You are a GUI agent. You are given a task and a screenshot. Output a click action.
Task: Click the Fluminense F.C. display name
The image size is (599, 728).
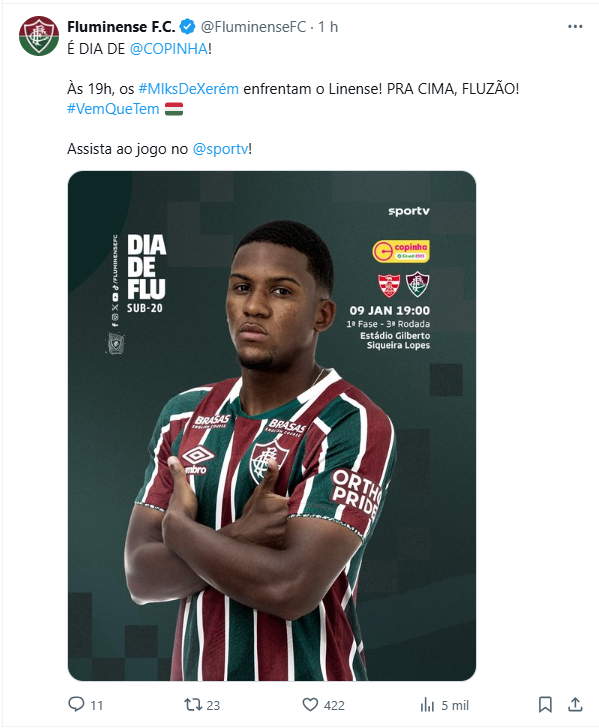(x=121, y=27)
